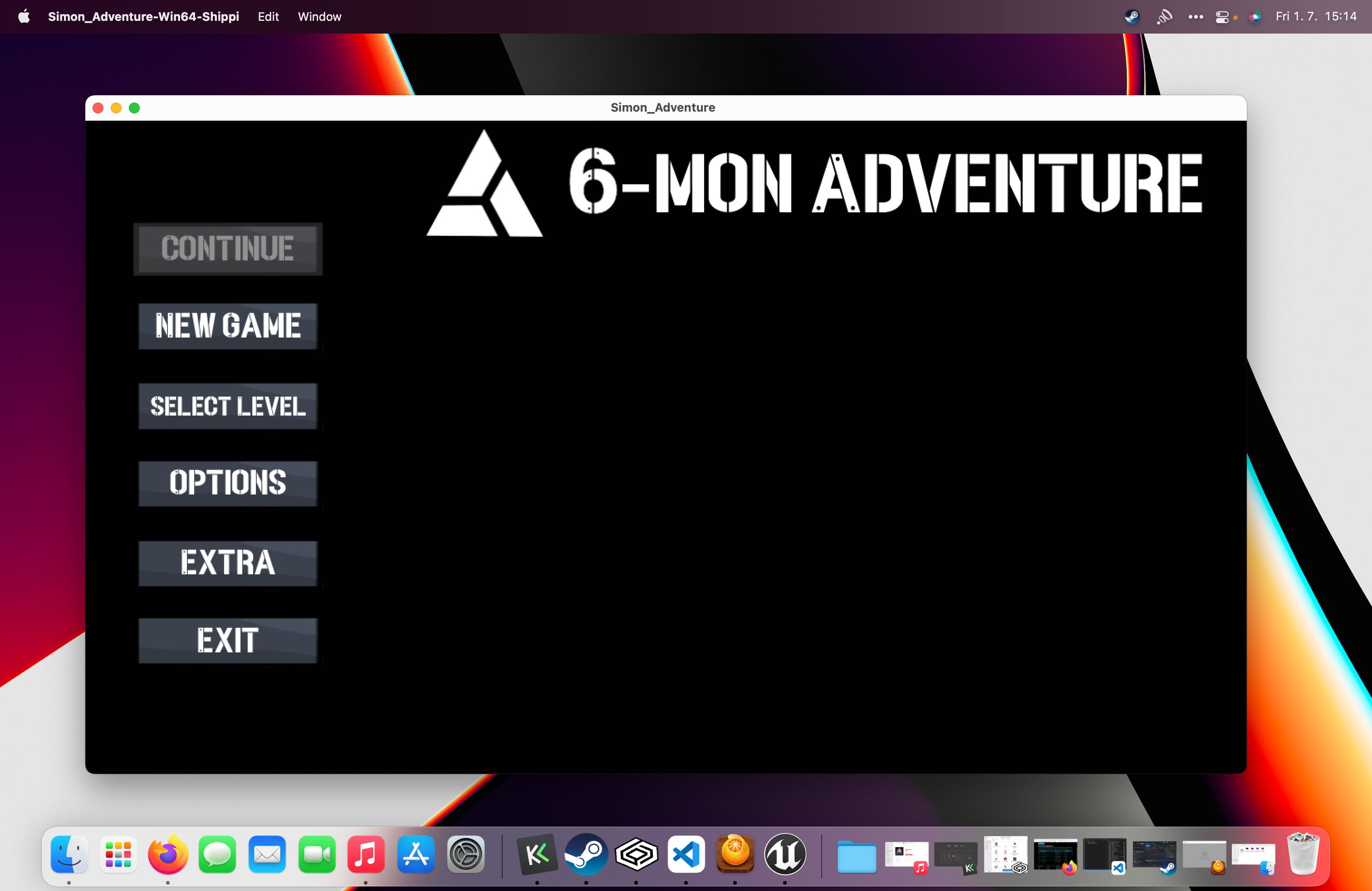Click the AirDrop-style cone icon in the menu bar

click(x=1164, y=17)
